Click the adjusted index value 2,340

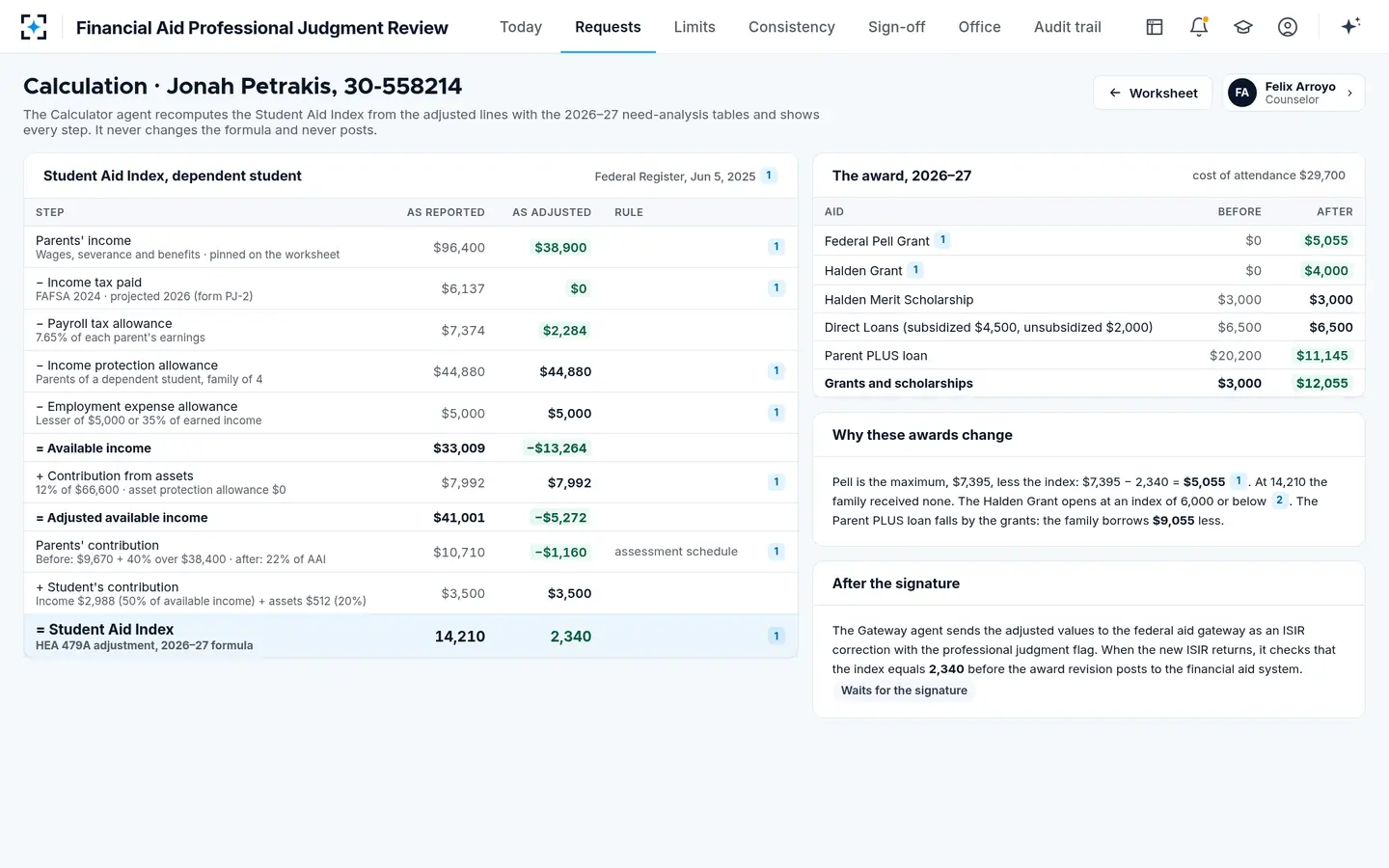[571, 637]
